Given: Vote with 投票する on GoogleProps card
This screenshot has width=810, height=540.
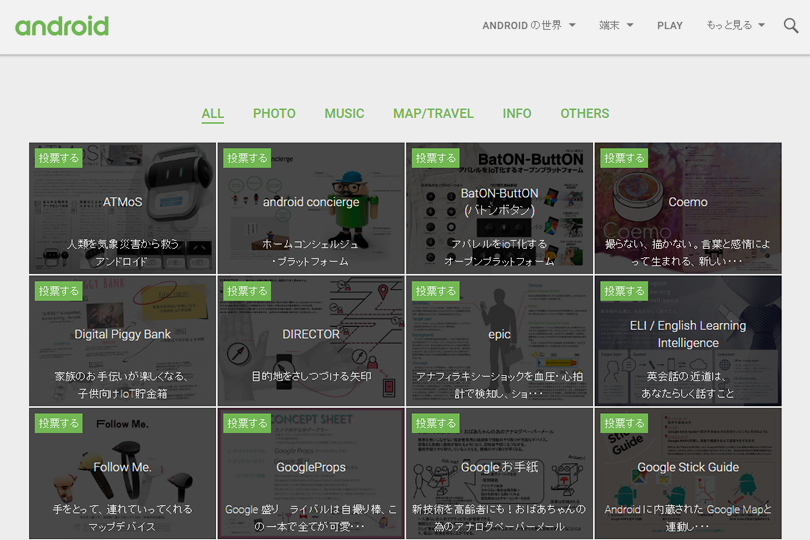Looking at the screenshot, I should (247, 423).
